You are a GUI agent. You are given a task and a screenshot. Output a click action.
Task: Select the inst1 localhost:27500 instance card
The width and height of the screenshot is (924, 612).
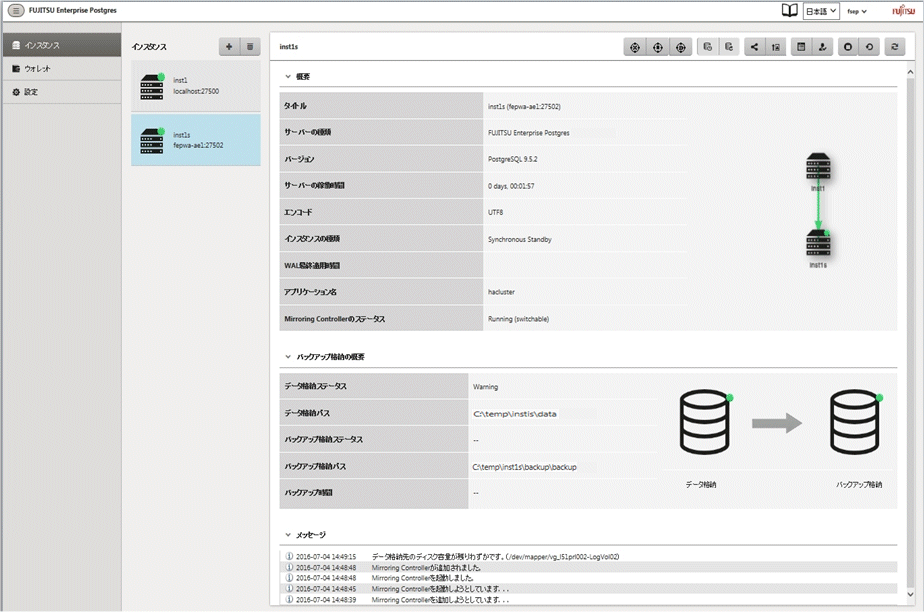tap(196, 86)
